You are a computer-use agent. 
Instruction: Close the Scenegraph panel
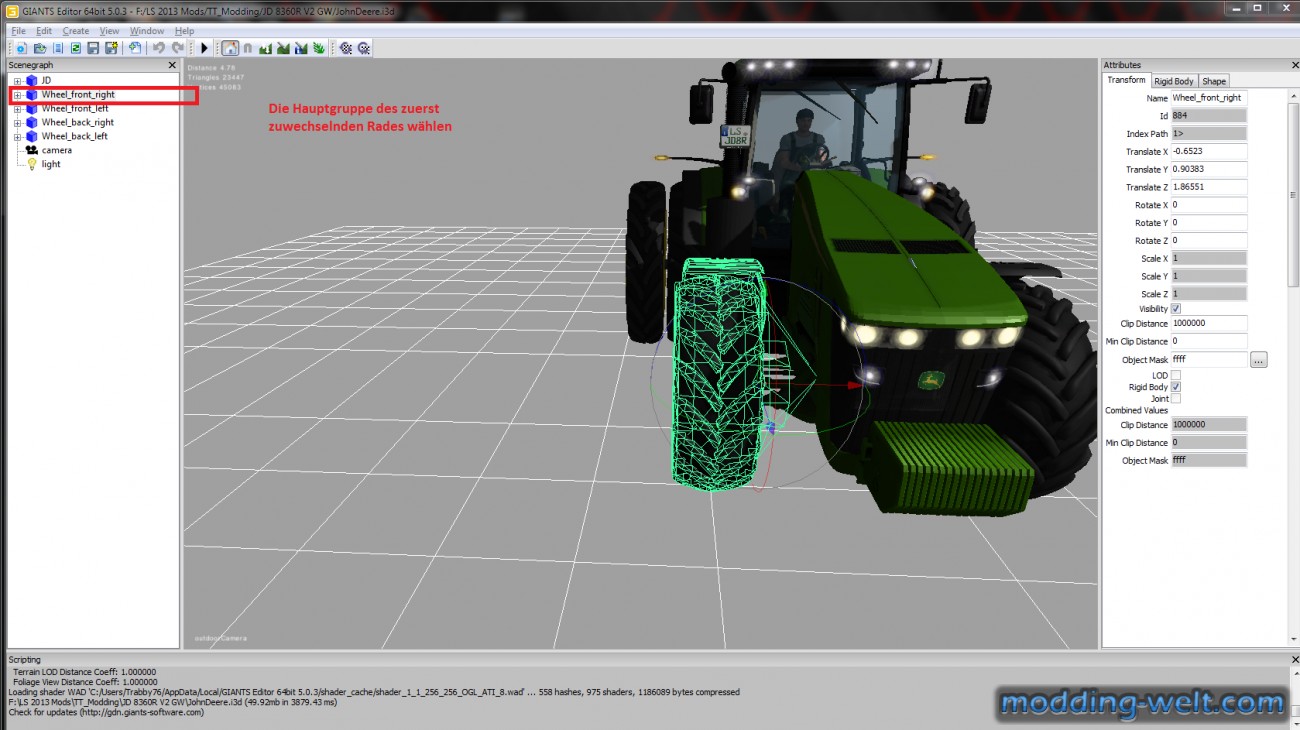172,65
